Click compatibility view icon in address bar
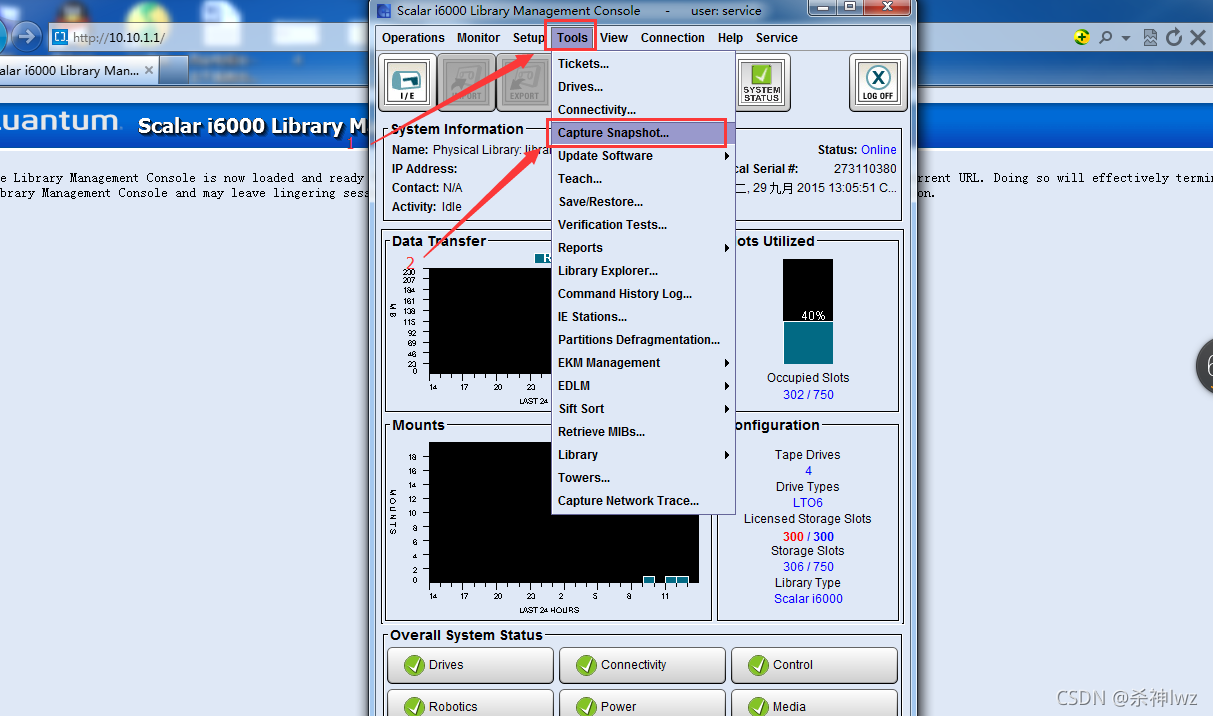This screenshot has width=1213, height=716. pyautogui.click(x=1151, y=37)
